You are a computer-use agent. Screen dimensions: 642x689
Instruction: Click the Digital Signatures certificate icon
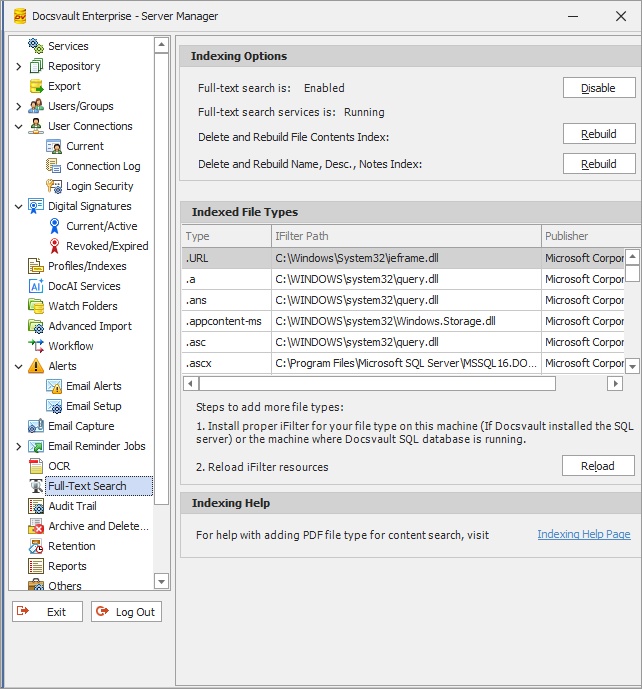(36, 206)
